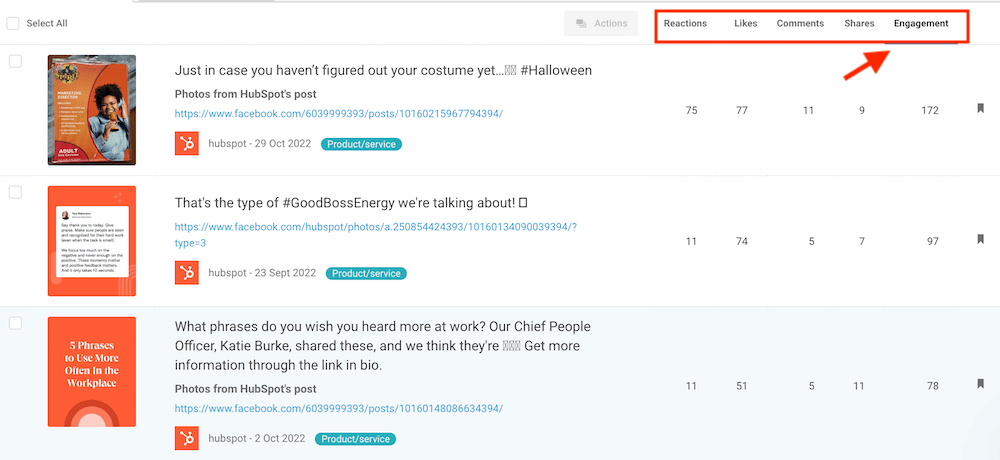The width and height of the screenshot is (1000, 460).
Task: Open the Halloween post Facebook link
Action: click(338, 113)
